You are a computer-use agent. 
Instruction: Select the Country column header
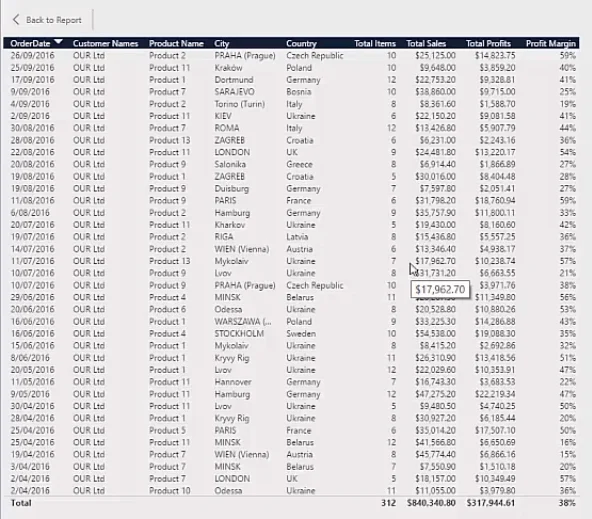[x=301, y=43]
